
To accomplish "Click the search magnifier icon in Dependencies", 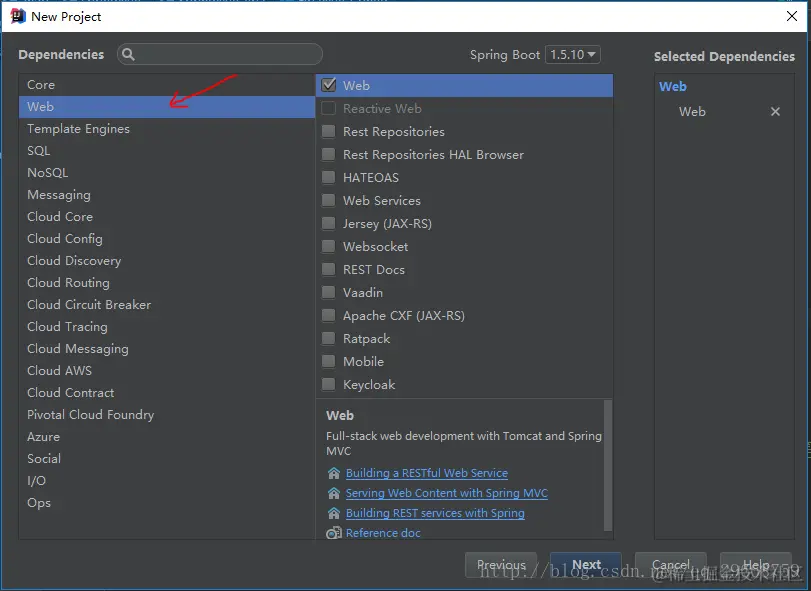I will tap(128, 54).
